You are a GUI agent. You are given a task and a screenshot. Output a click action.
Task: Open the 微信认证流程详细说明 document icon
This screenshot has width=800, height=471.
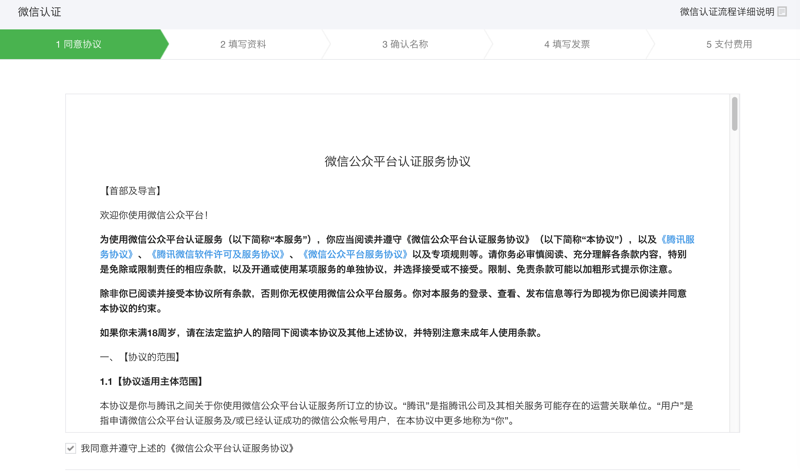point(782,12)
